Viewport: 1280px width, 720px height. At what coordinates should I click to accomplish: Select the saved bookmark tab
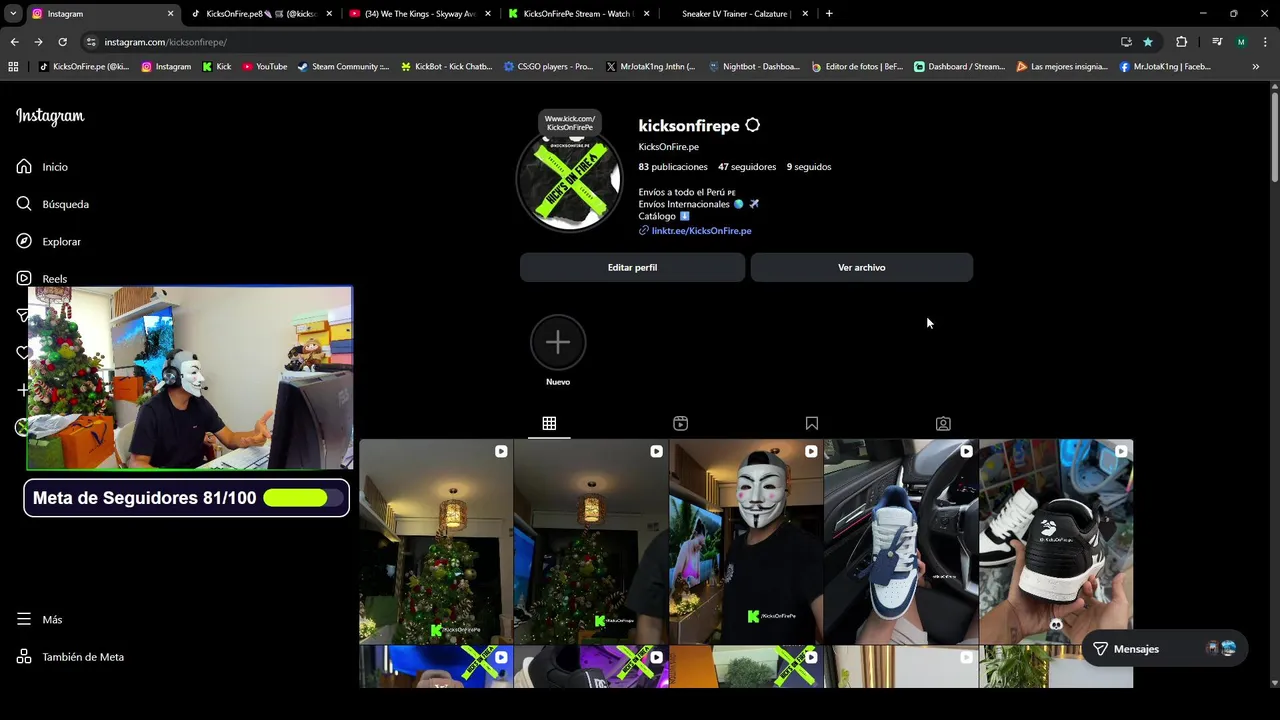(811, 423)
